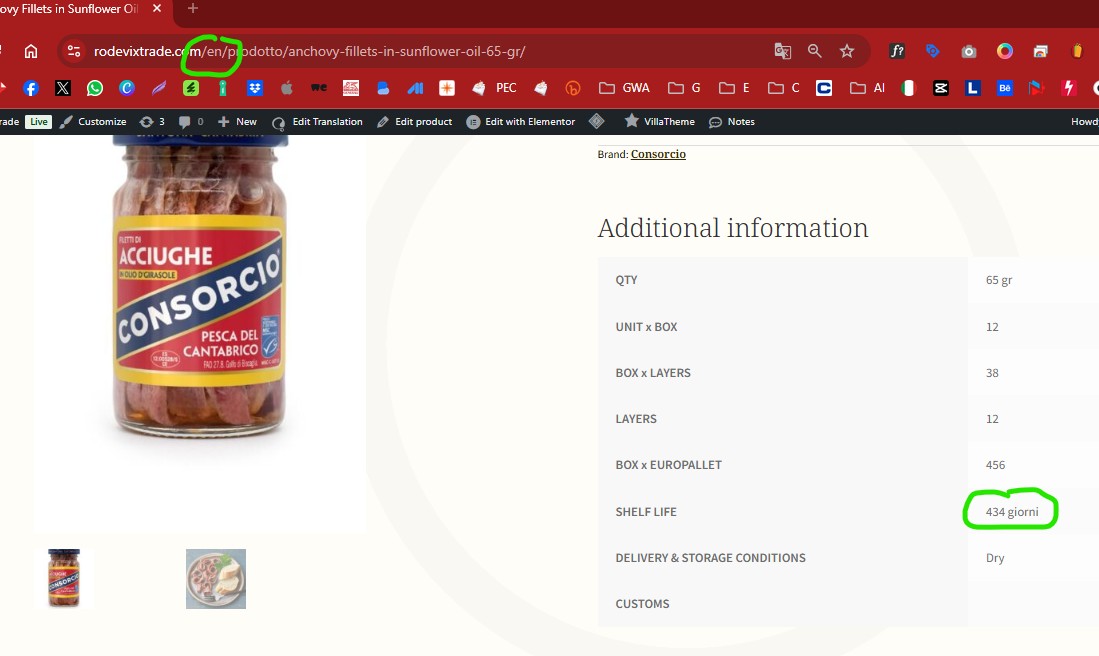
Task: Click the 'SHELF LIFE' row label
Action: (x=646, y=512)
